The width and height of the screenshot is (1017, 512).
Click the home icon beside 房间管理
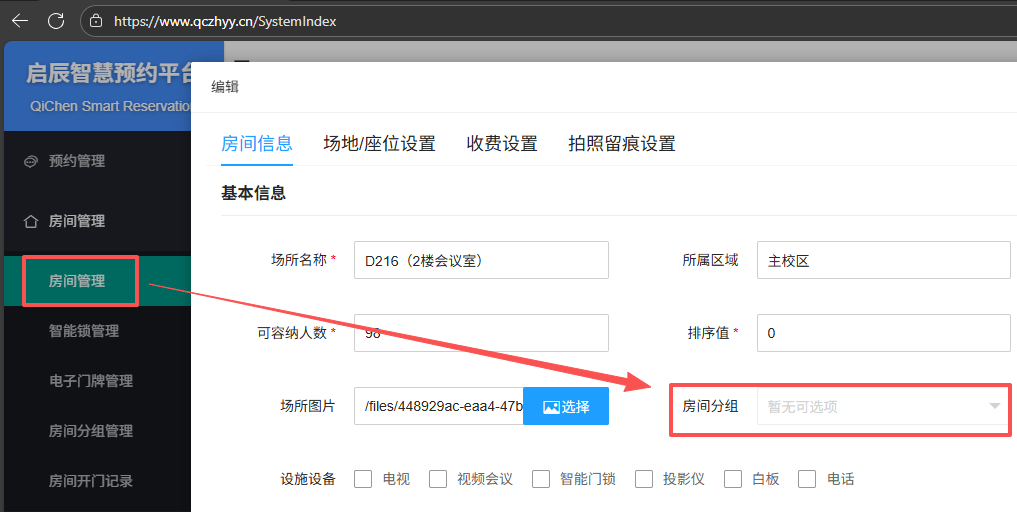click(31, 221)
